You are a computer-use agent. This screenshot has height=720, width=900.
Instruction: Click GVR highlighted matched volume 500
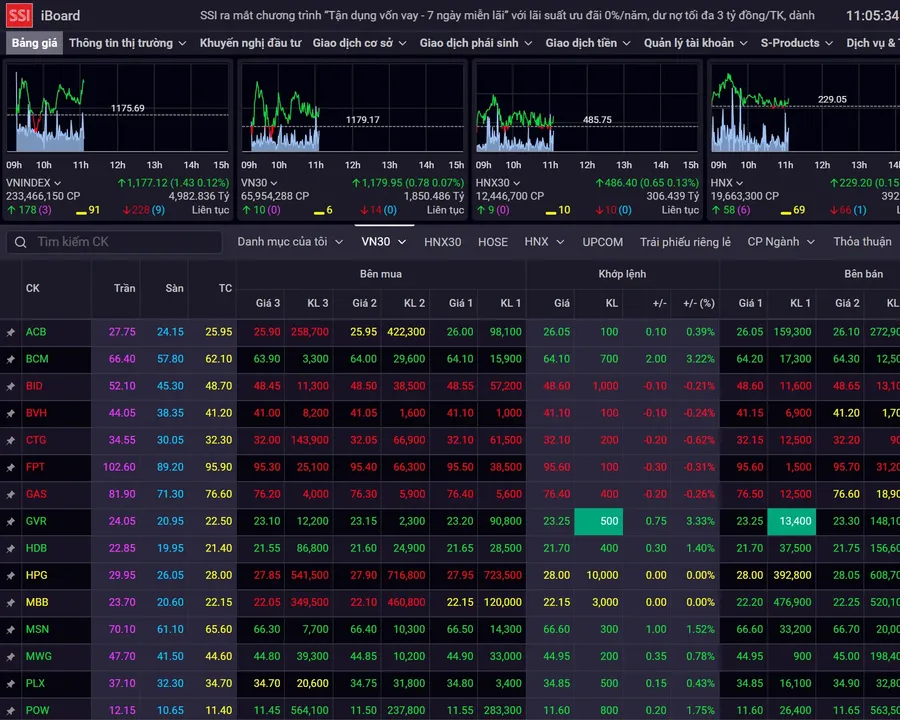599,522
